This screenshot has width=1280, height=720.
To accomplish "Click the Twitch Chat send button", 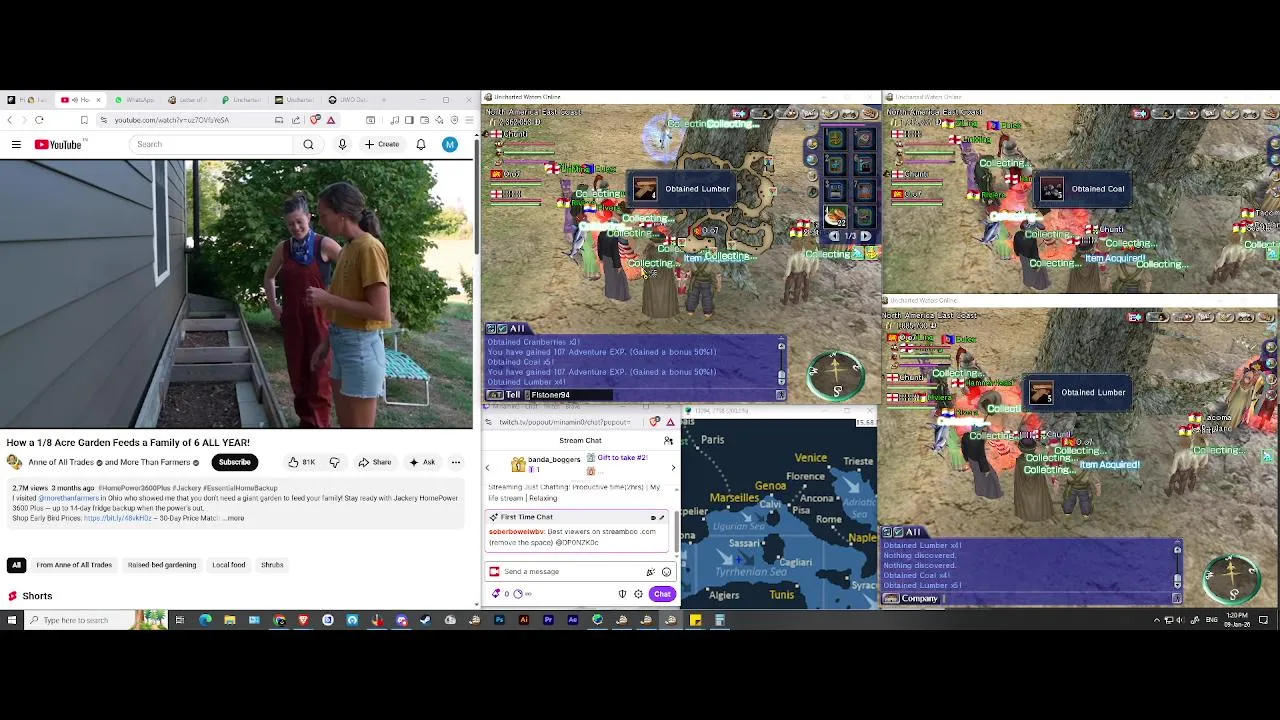I will [662, 594].
